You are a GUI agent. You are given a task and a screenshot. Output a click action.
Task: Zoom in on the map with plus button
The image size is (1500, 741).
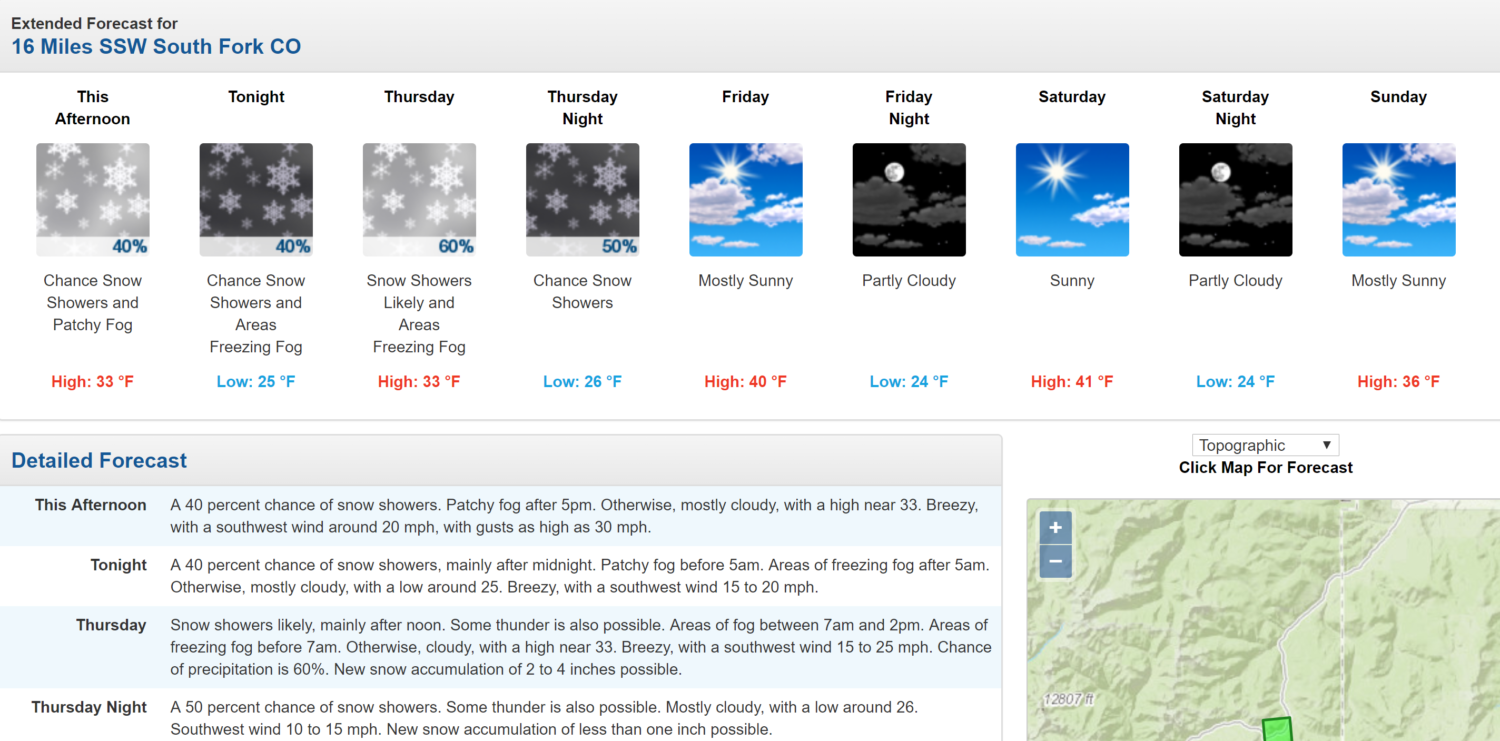1056,528
